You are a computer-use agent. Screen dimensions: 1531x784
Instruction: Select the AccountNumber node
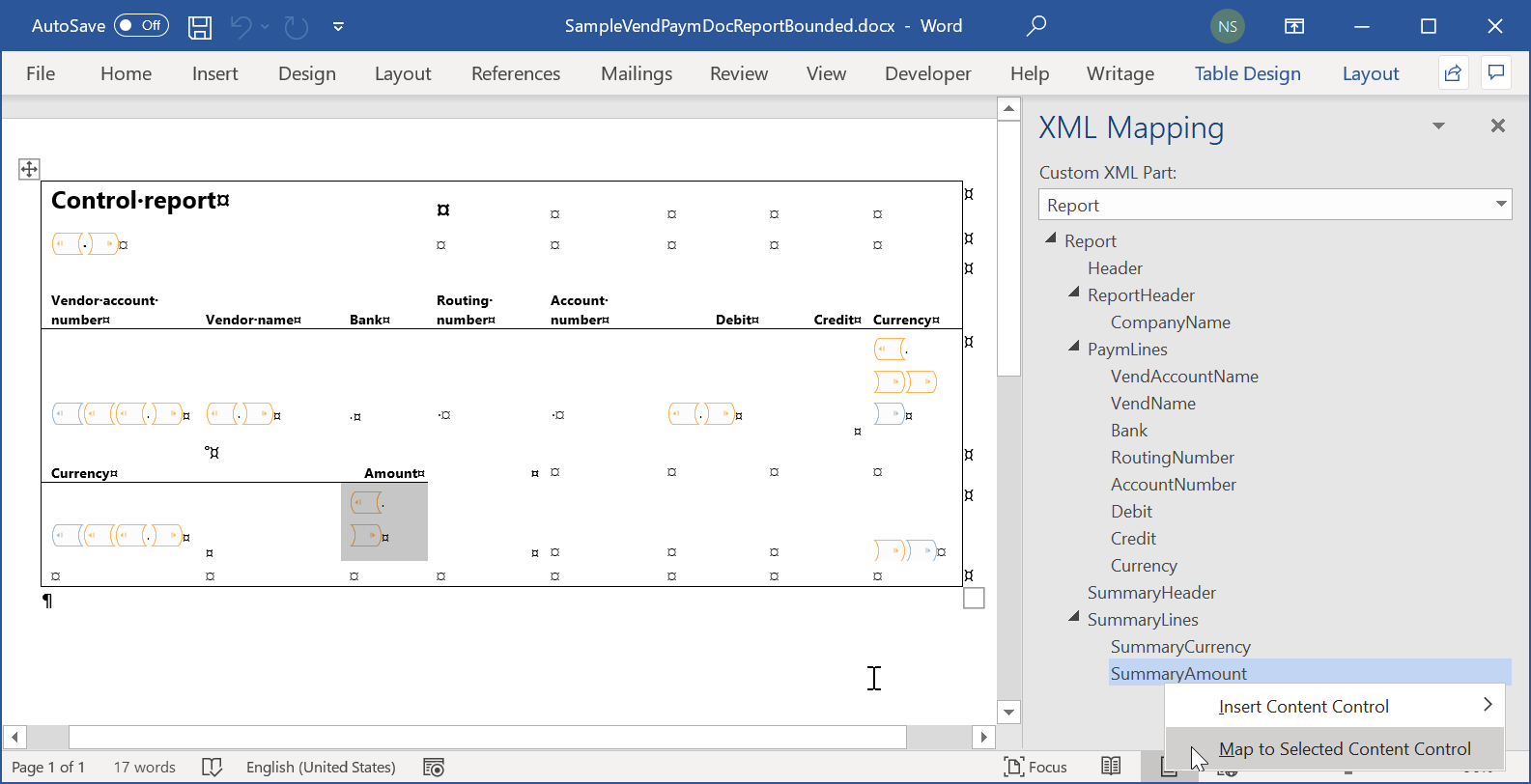coord(1174,485)
